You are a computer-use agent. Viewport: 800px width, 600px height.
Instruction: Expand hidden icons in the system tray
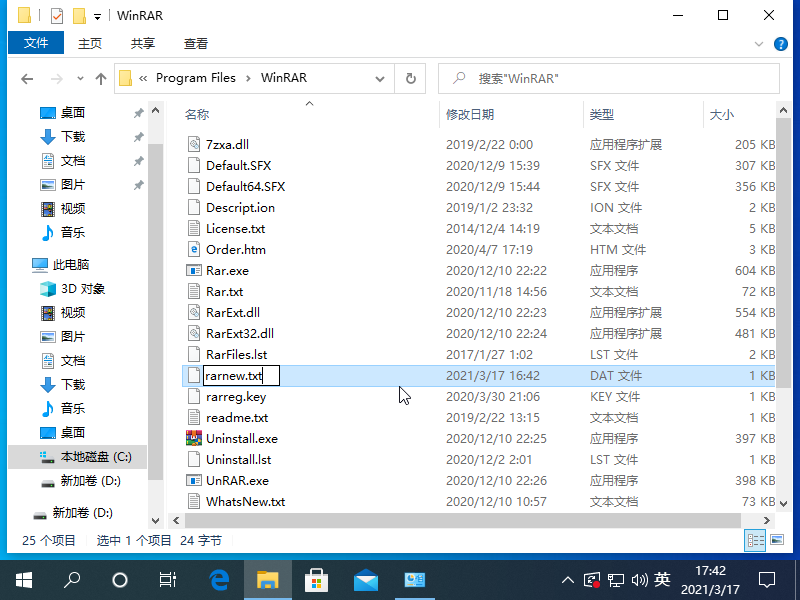click(x=568, y=579)
